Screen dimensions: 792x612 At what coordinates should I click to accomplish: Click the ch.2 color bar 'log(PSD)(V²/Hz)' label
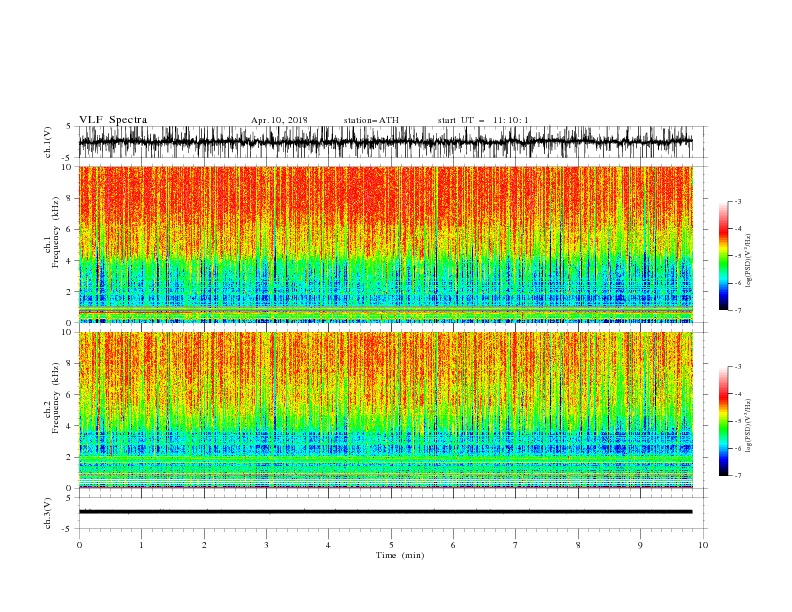(749, 426)
